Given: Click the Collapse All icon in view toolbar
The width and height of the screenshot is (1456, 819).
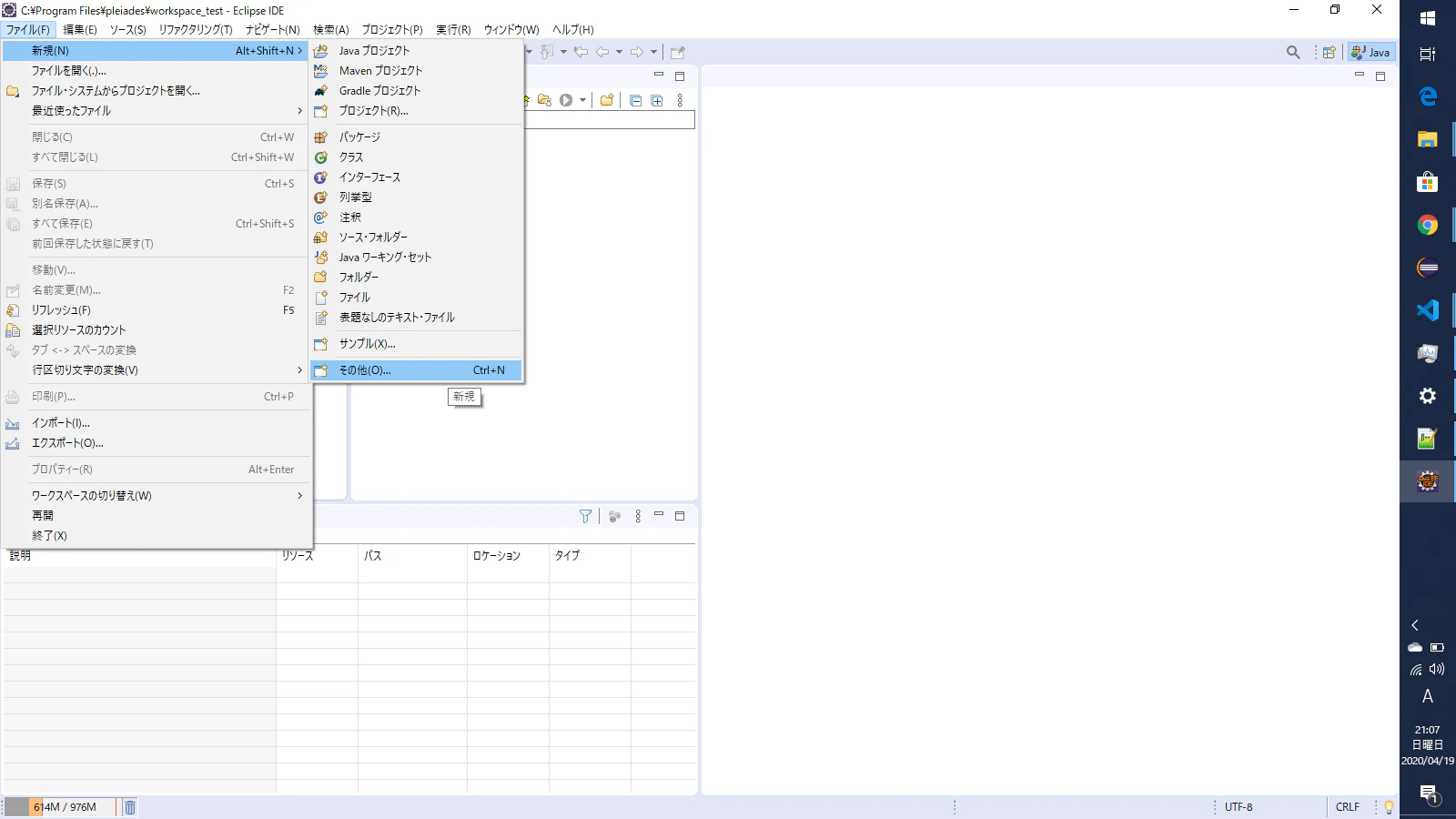Looking at the screenshot, I should click(635, 100).
